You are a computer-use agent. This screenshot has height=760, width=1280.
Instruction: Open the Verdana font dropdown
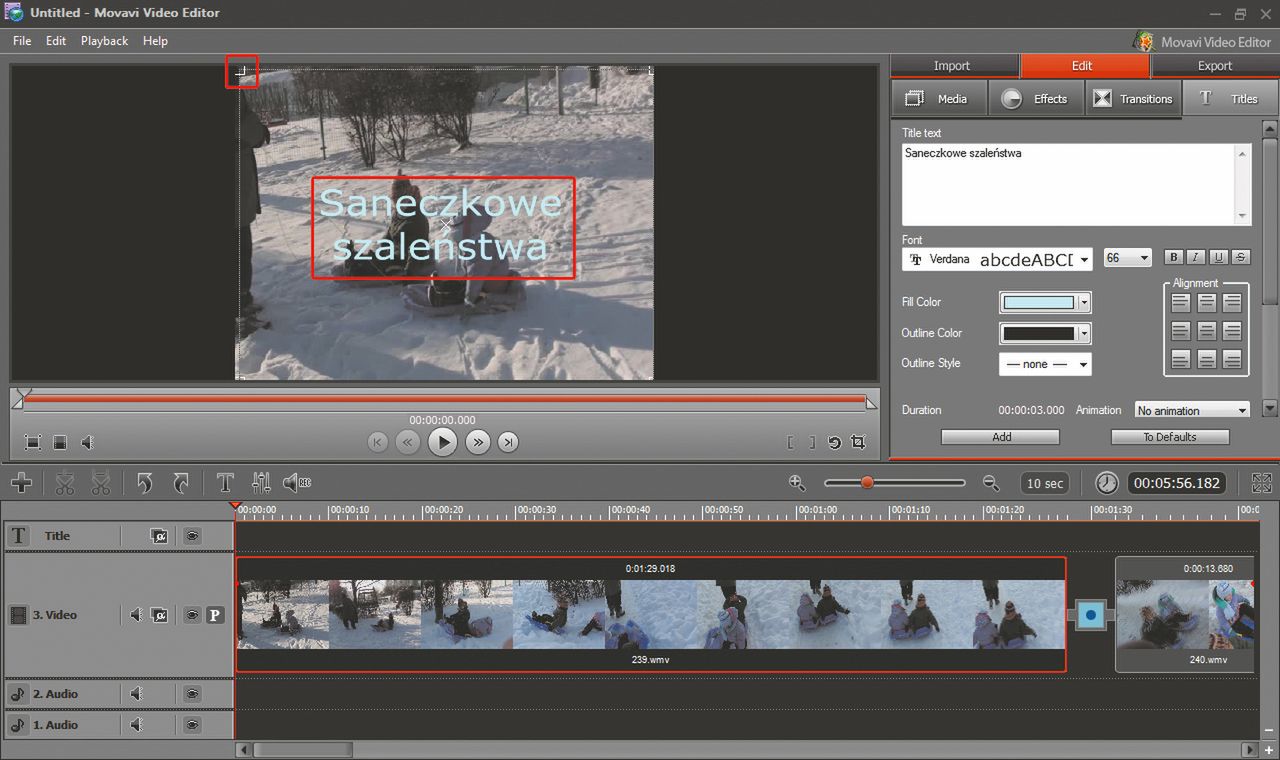996,259
